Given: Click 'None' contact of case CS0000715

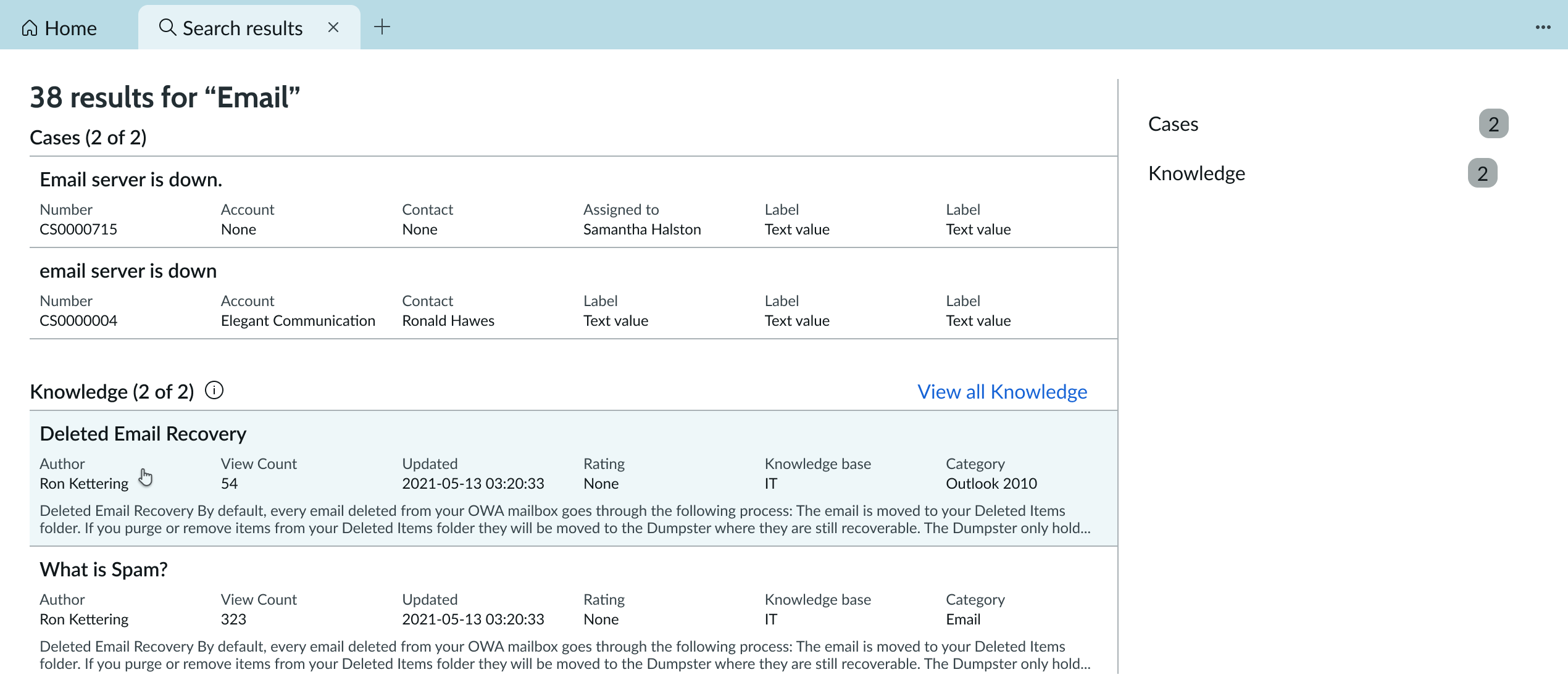Looking at the screenshot, I should (420, 230).
